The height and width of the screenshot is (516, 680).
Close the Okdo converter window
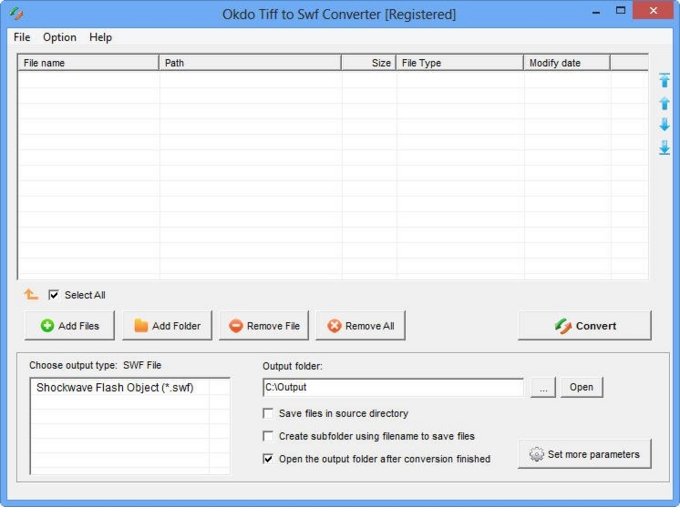[653, 11]
